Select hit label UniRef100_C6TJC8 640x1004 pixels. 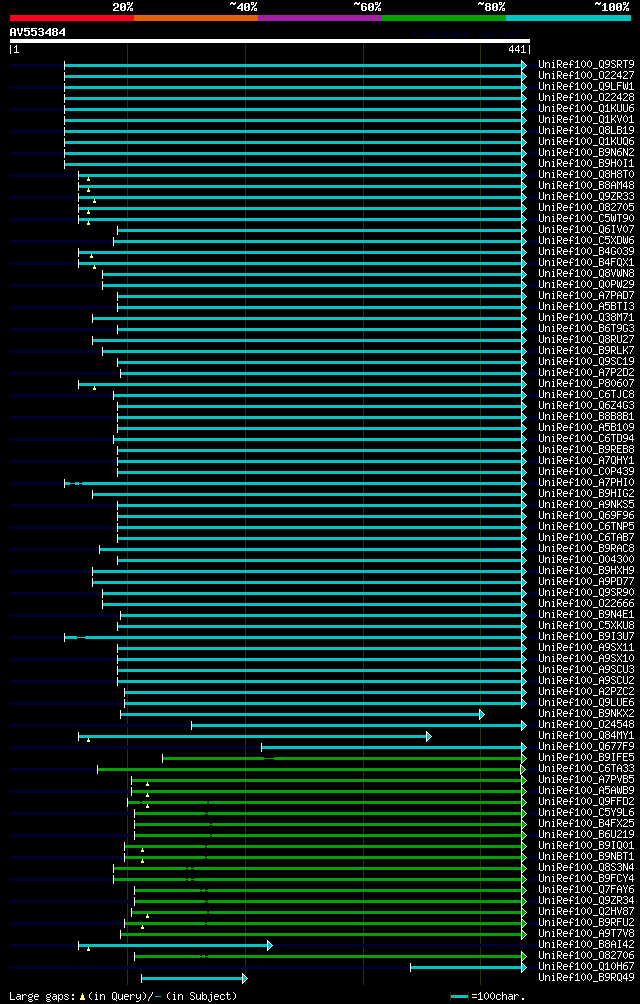586,395
